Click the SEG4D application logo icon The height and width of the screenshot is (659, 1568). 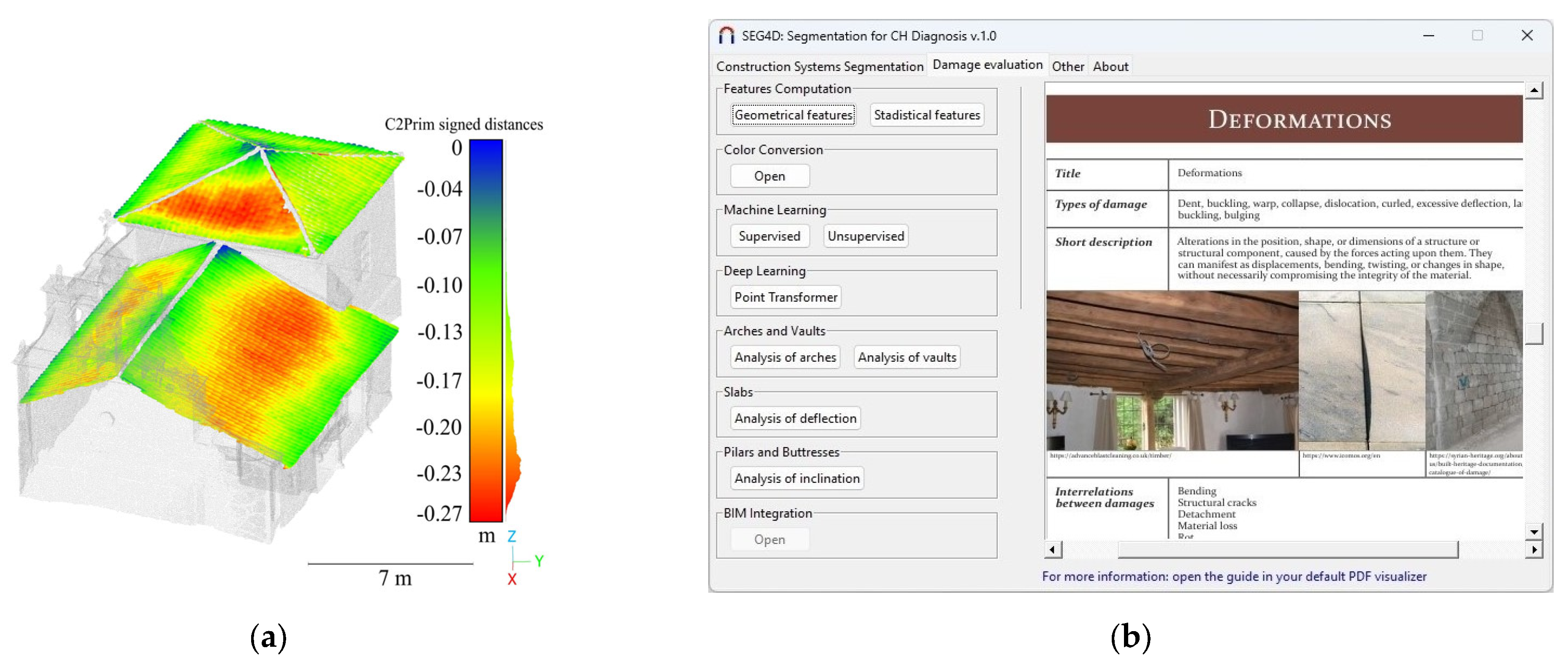click(726, 35)
